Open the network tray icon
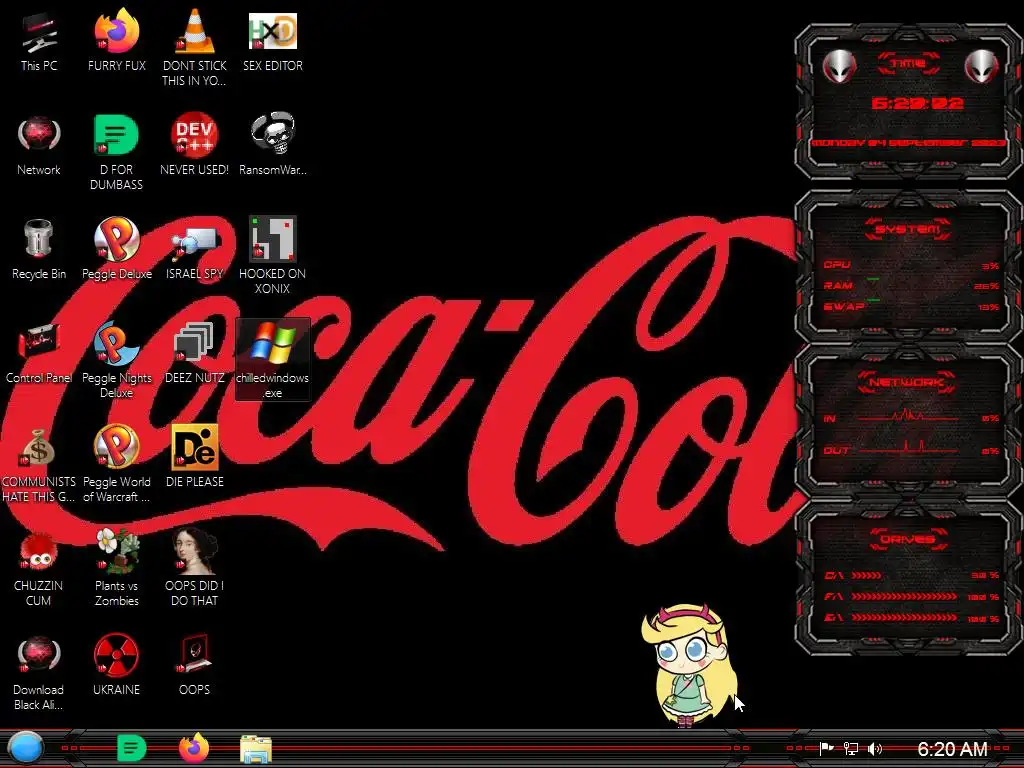The height and width of the screenshot is (768, 1024). tap(850, 748)
